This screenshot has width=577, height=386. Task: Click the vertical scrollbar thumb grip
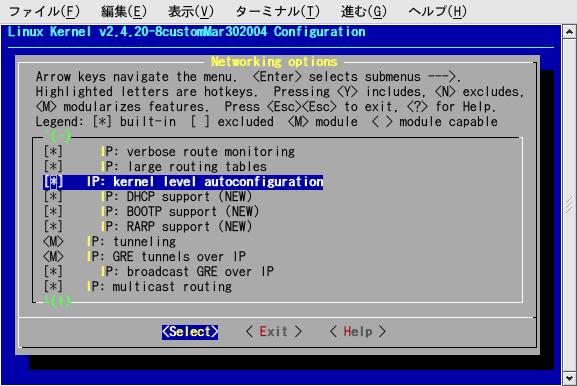569,205
